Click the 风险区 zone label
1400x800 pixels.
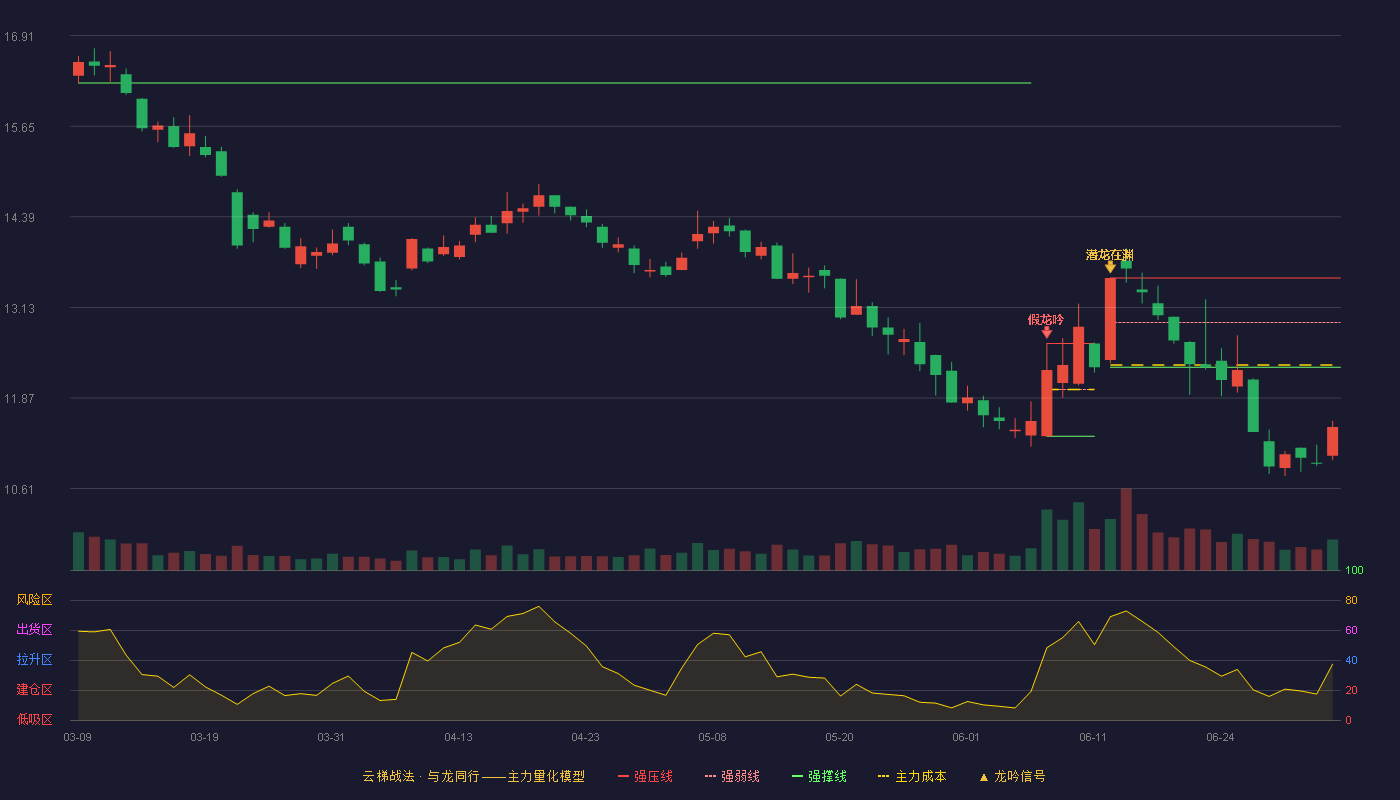(34, 600)
